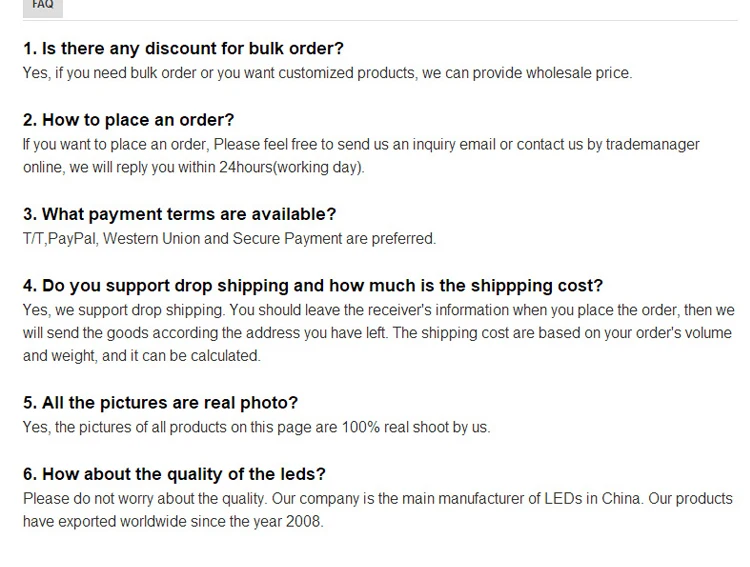
Task: Click the number '1.' in the first question
Action: click(x=30, y=48)
